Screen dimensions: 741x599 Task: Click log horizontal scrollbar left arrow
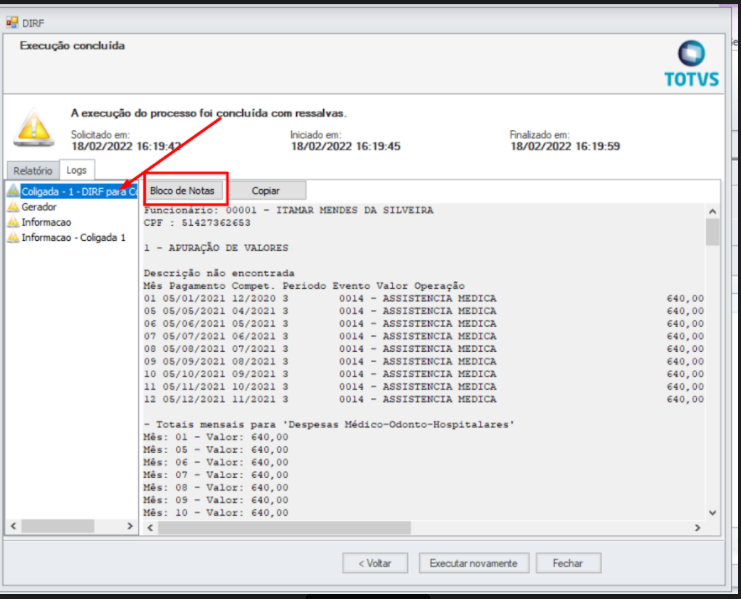[x=150, y=528]
